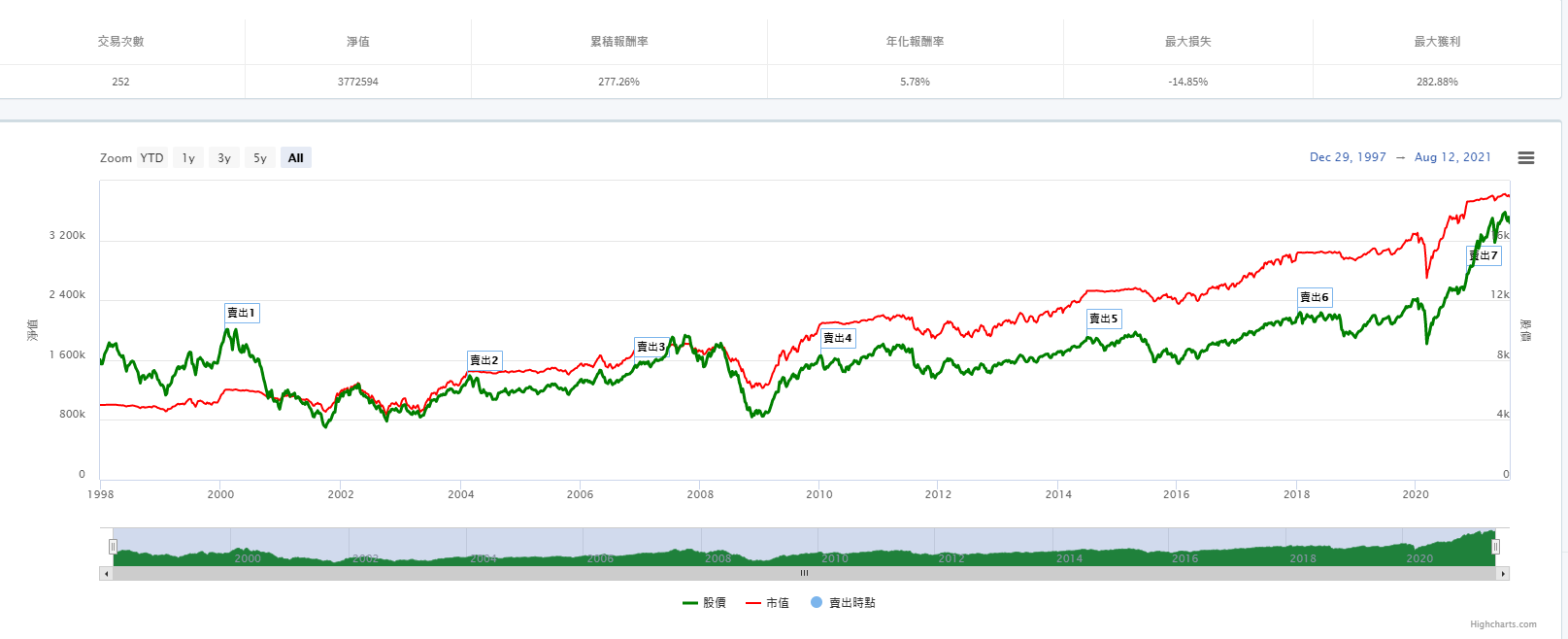This screenshot has width=1568, height=639.
Task: Toggle 市值 series in legend
Action: (x=768, y=603)
